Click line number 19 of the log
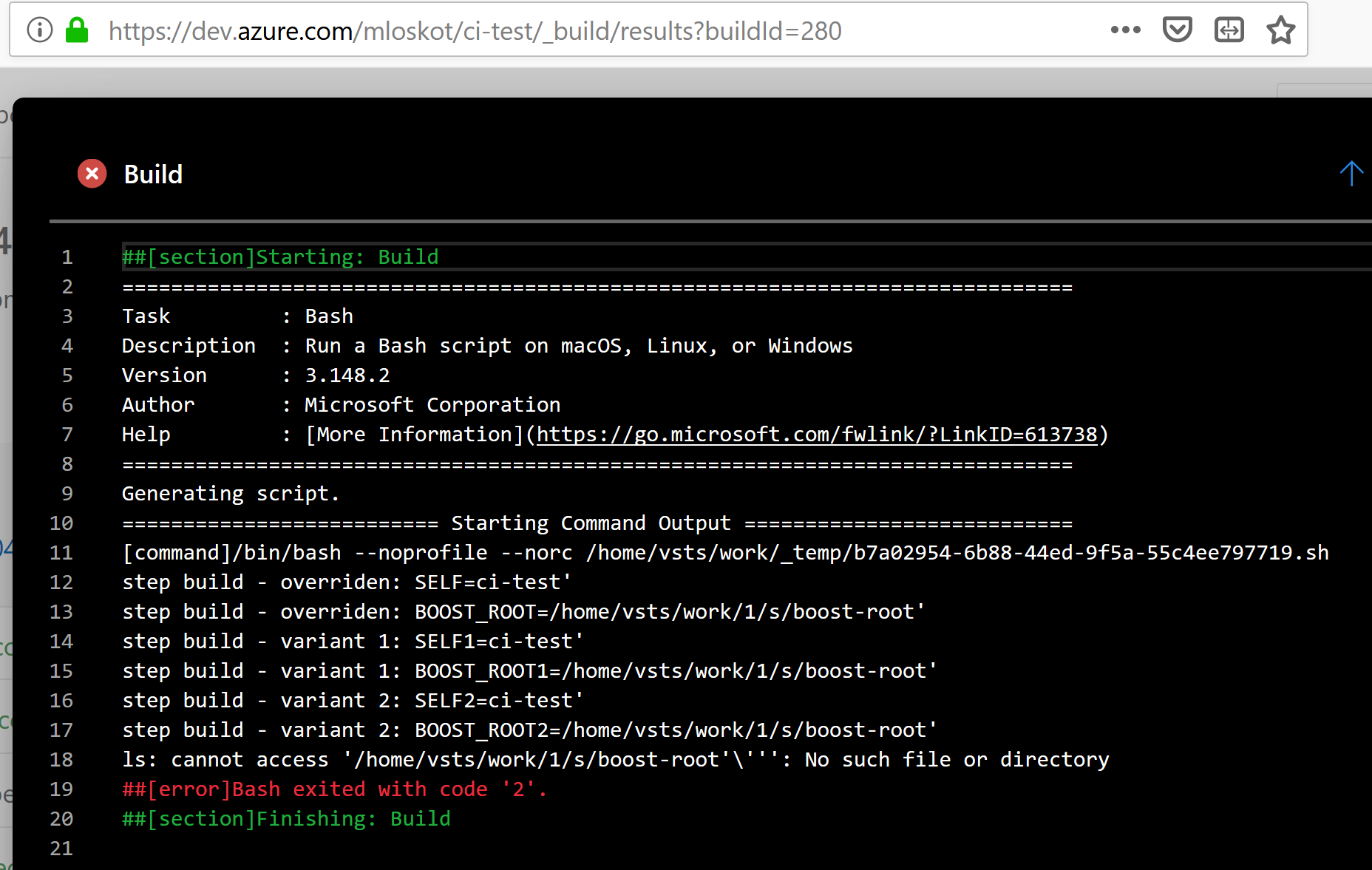Viewport: 1372px width, 870px height. (62, 789)
